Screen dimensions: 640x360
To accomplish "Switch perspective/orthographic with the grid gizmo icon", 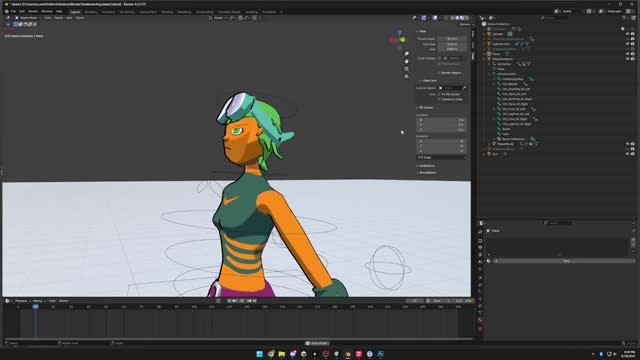I will pos(407,76).
